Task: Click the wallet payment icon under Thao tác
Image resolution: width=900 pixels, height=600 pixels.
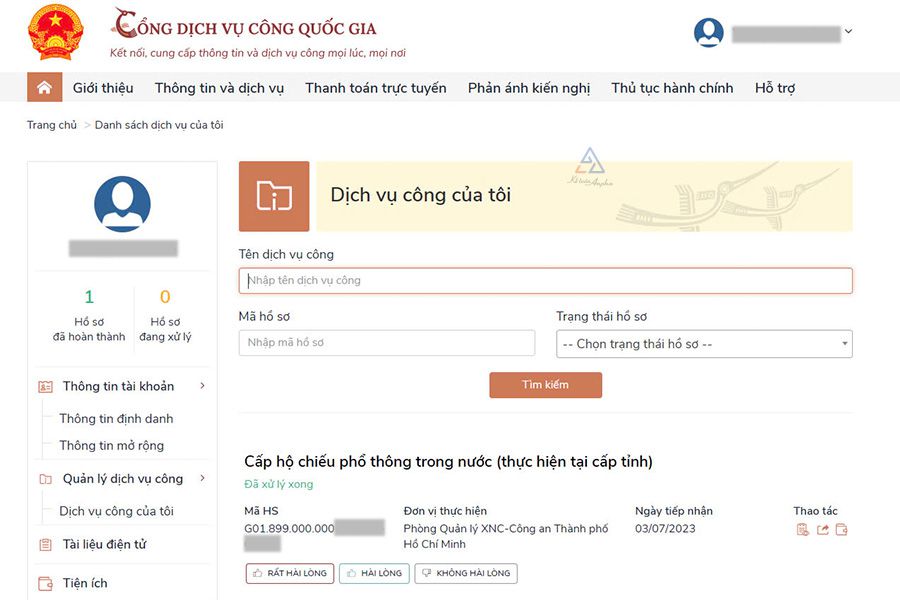Action: point(841,529)
